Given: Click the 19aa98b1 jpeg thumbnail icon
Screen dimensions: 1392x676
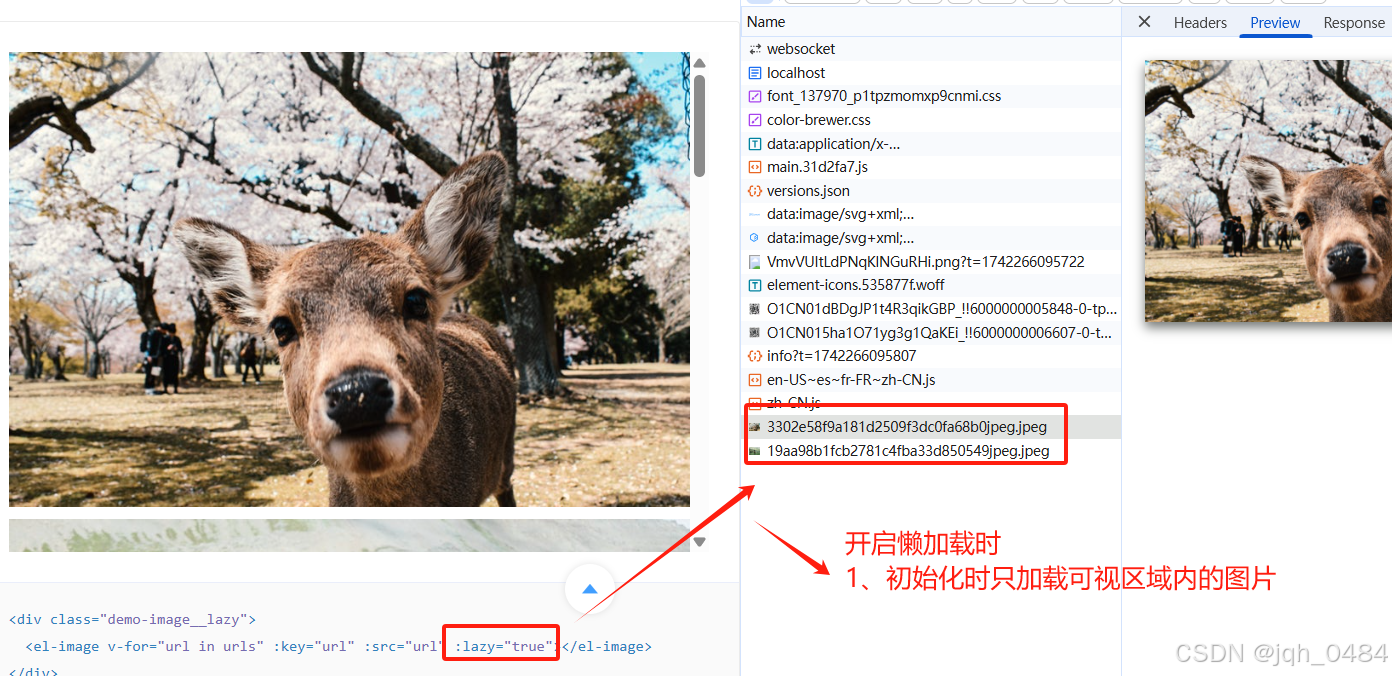Looking at the screenshot, I should 755,451.
